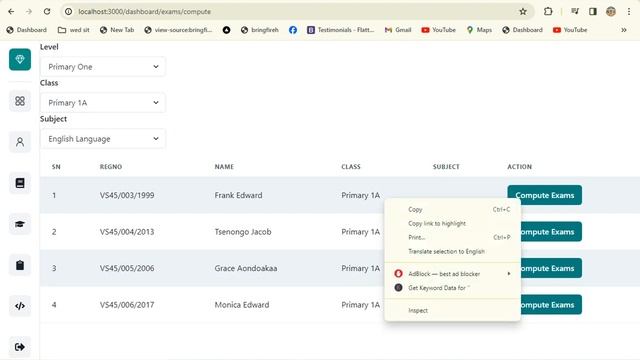Open the Maps bookmark

pyautogui.click(x=479, y=30)
